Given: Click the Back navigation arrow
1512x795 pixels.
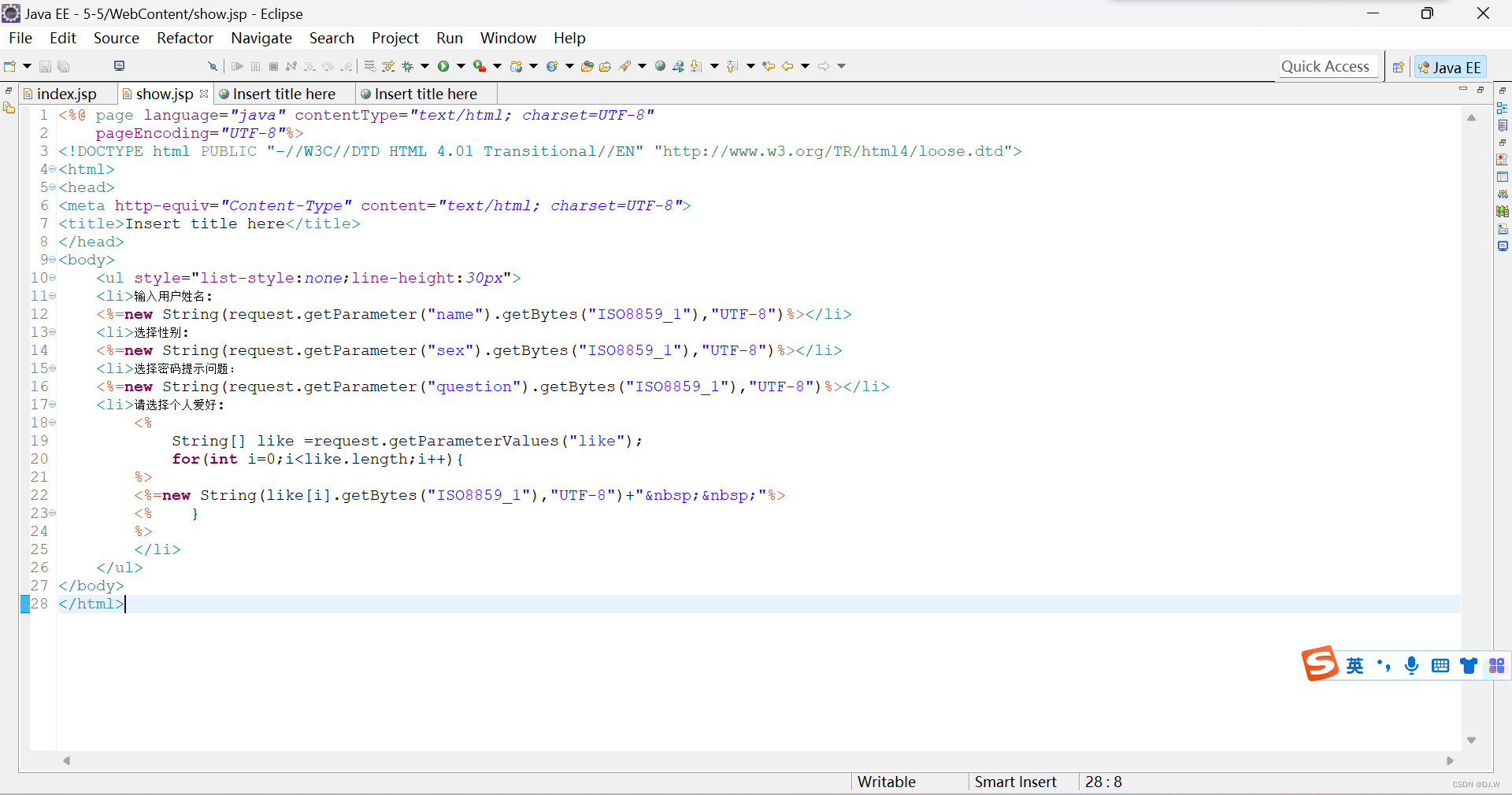Looking at the screenshot, I should tap(787, 66).
